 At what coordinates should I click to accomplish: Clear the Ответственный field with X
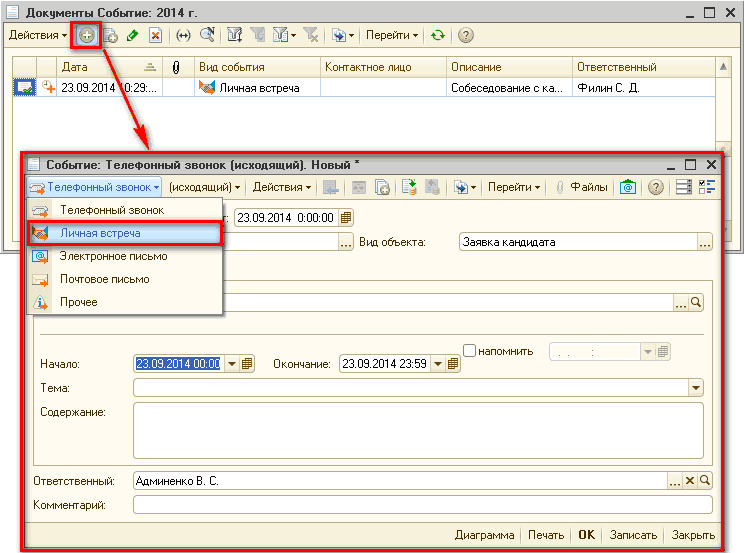[690, 481]
